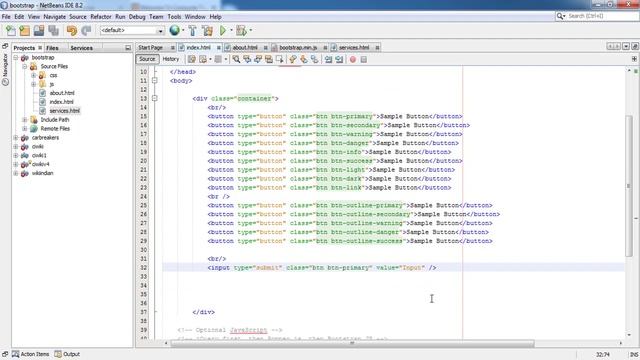Run the project with green play icon
The width and height of the screenshot is (640, 360).
click(x=223, y=31)
